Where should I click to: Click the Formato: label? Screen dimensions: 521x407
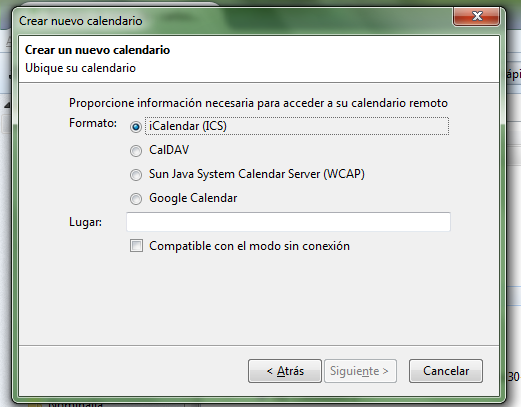pos(93,123)
